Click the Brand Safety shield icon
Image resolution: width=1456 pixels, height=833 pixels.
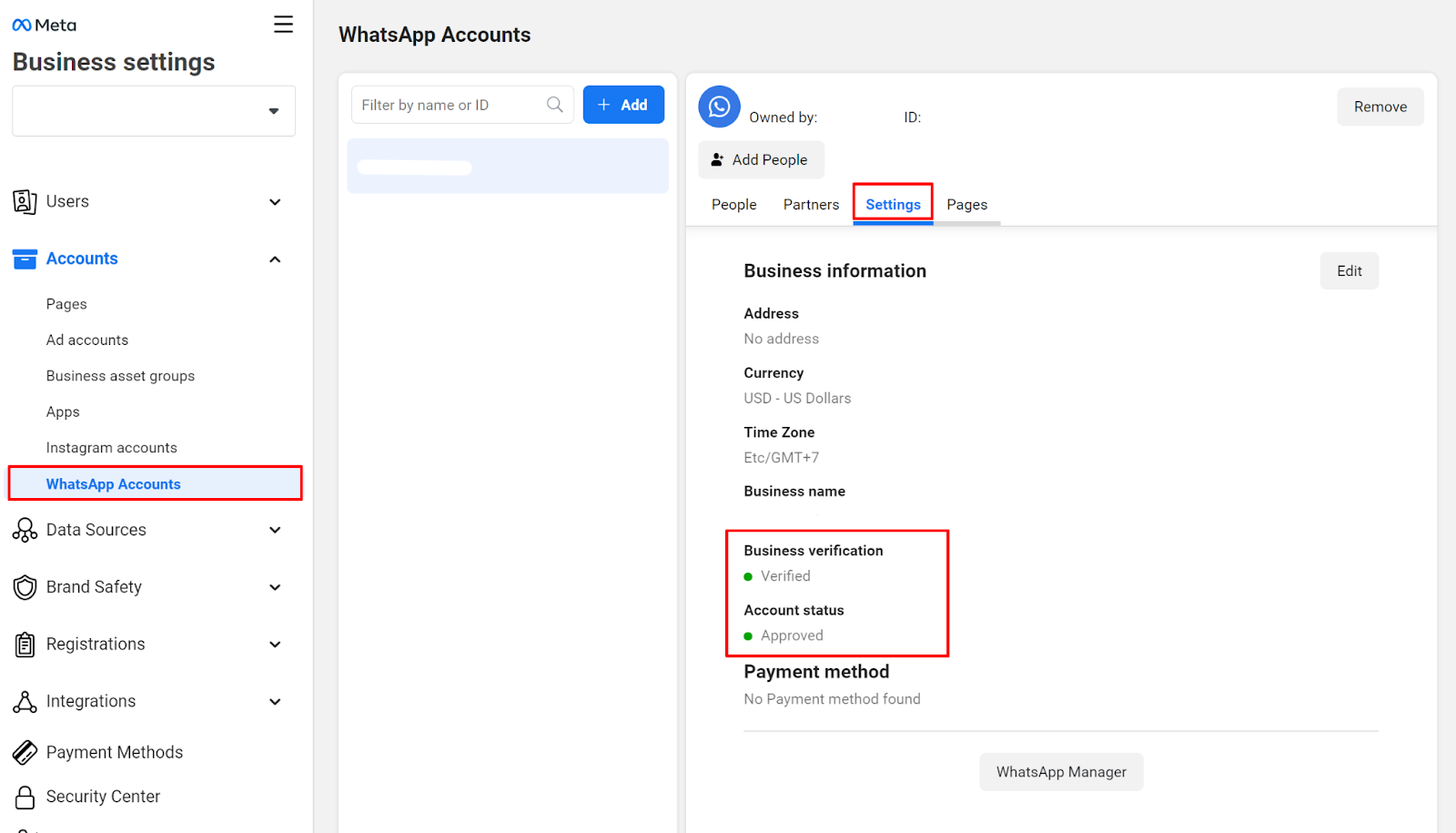click(25, 587)
